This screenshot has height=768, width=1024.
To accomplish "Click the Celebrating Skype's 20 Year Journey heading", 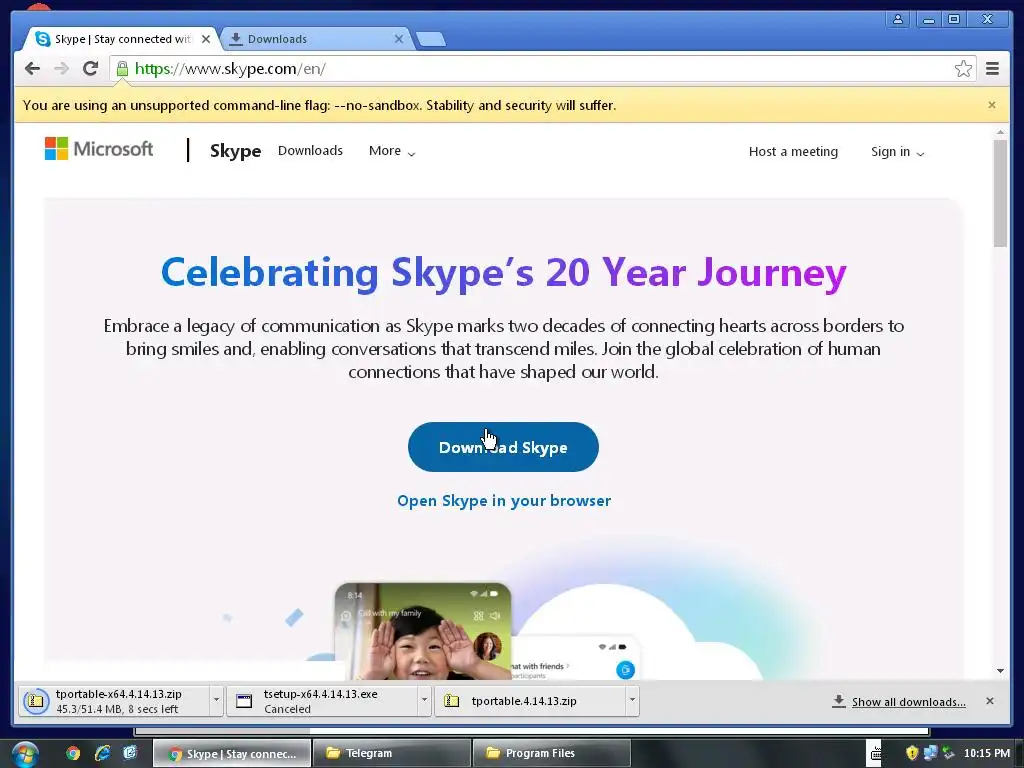I will [x=504, y=273].
